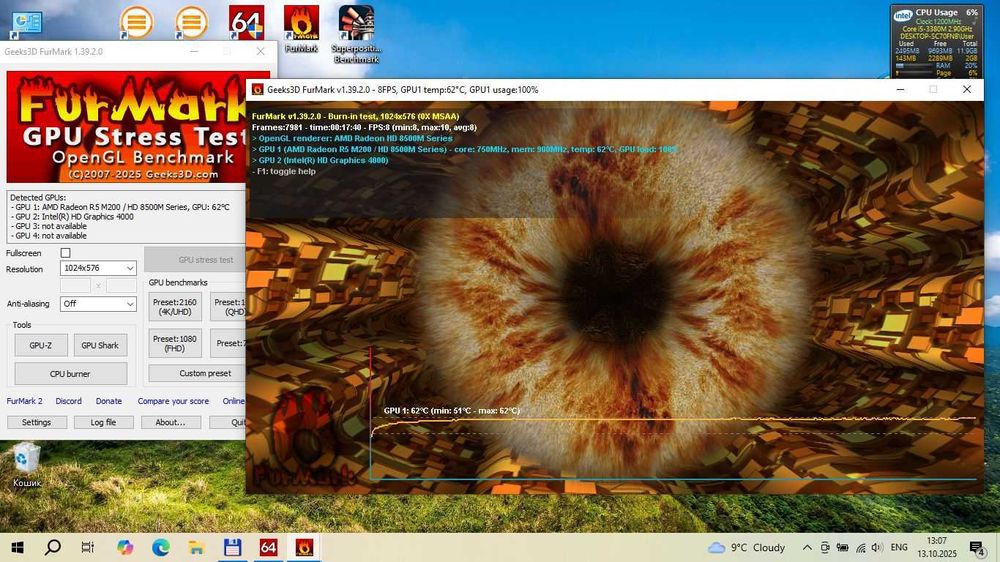The image size is (1000, 562).
Task: Close the FurMark 1.39.2.0 launcher window
Action: [260, 52]
